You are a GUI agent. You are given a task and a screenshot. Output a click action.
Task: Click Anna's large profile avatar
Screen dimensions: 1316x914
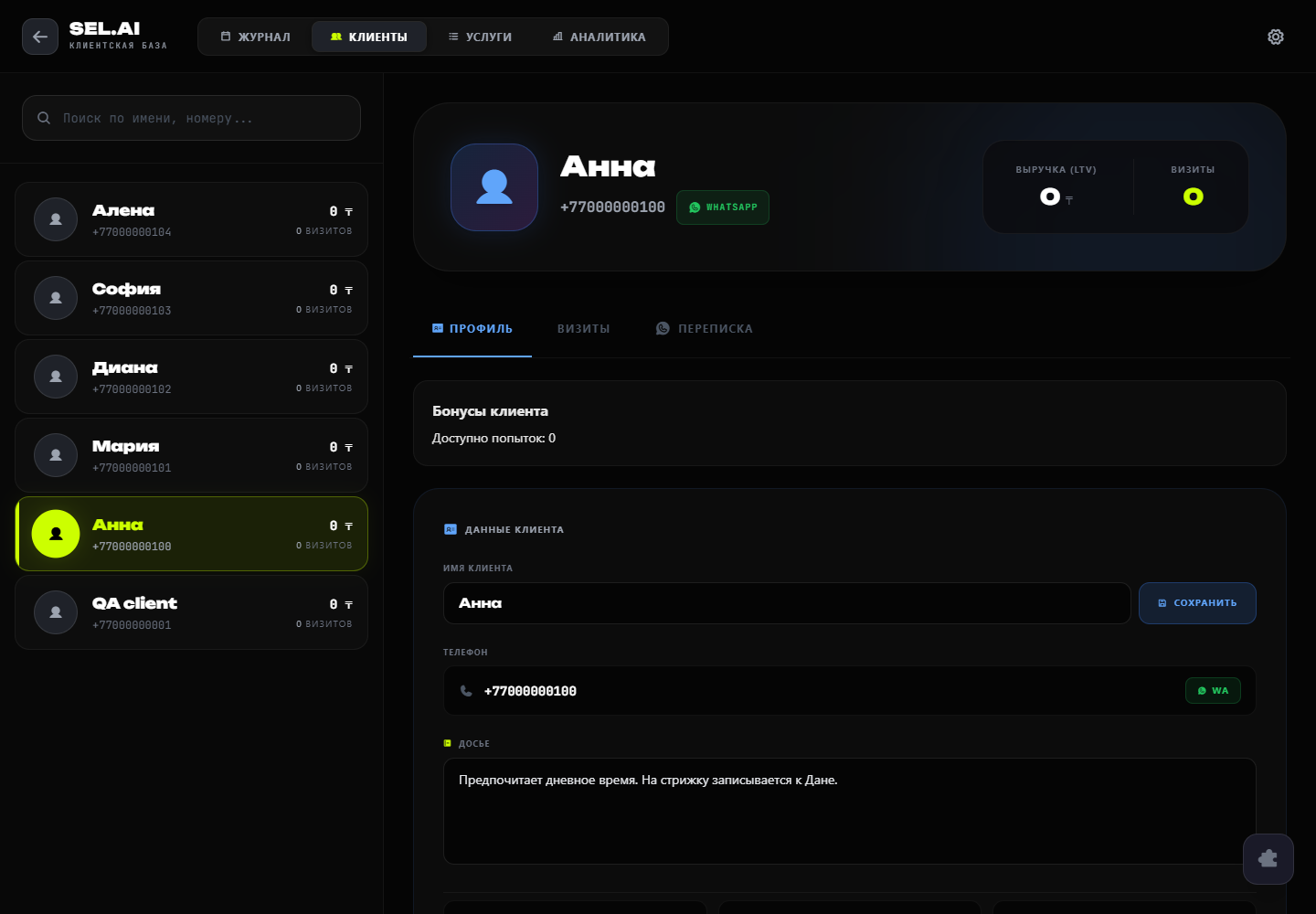[x=494, y=187]
